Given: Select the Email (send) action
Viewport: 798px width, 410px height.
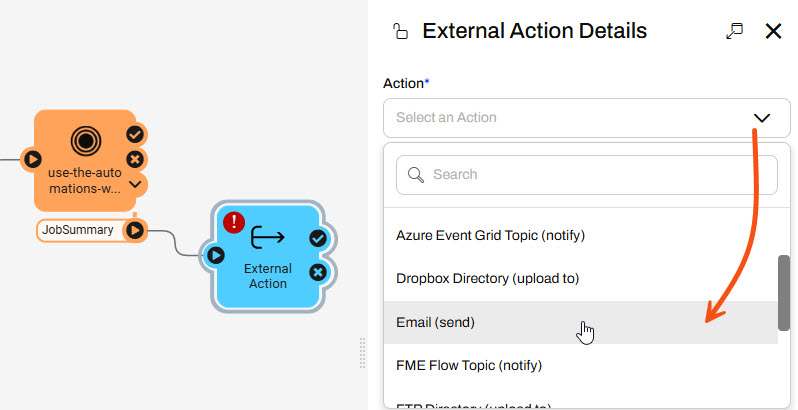Looking at the screenshot, I should tap(436, 322).
